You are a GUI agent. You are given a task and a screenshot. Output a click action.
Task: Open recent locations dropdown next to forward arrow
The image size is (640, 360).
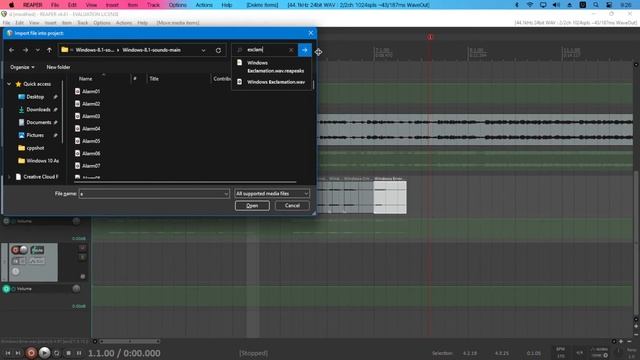pyautogui.click(x=38, y=50)
